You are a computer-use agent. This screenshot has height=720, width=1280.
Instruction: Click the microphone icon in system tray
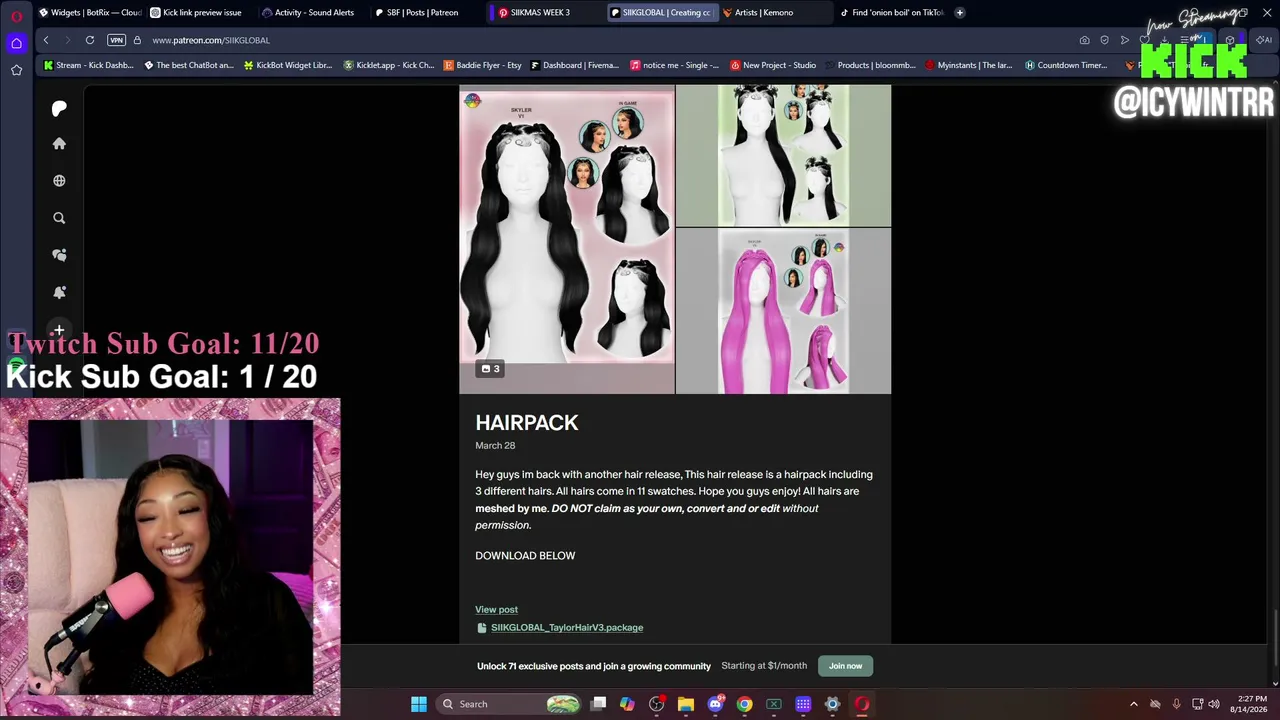pyautogui.click(x=1176, y=704)
